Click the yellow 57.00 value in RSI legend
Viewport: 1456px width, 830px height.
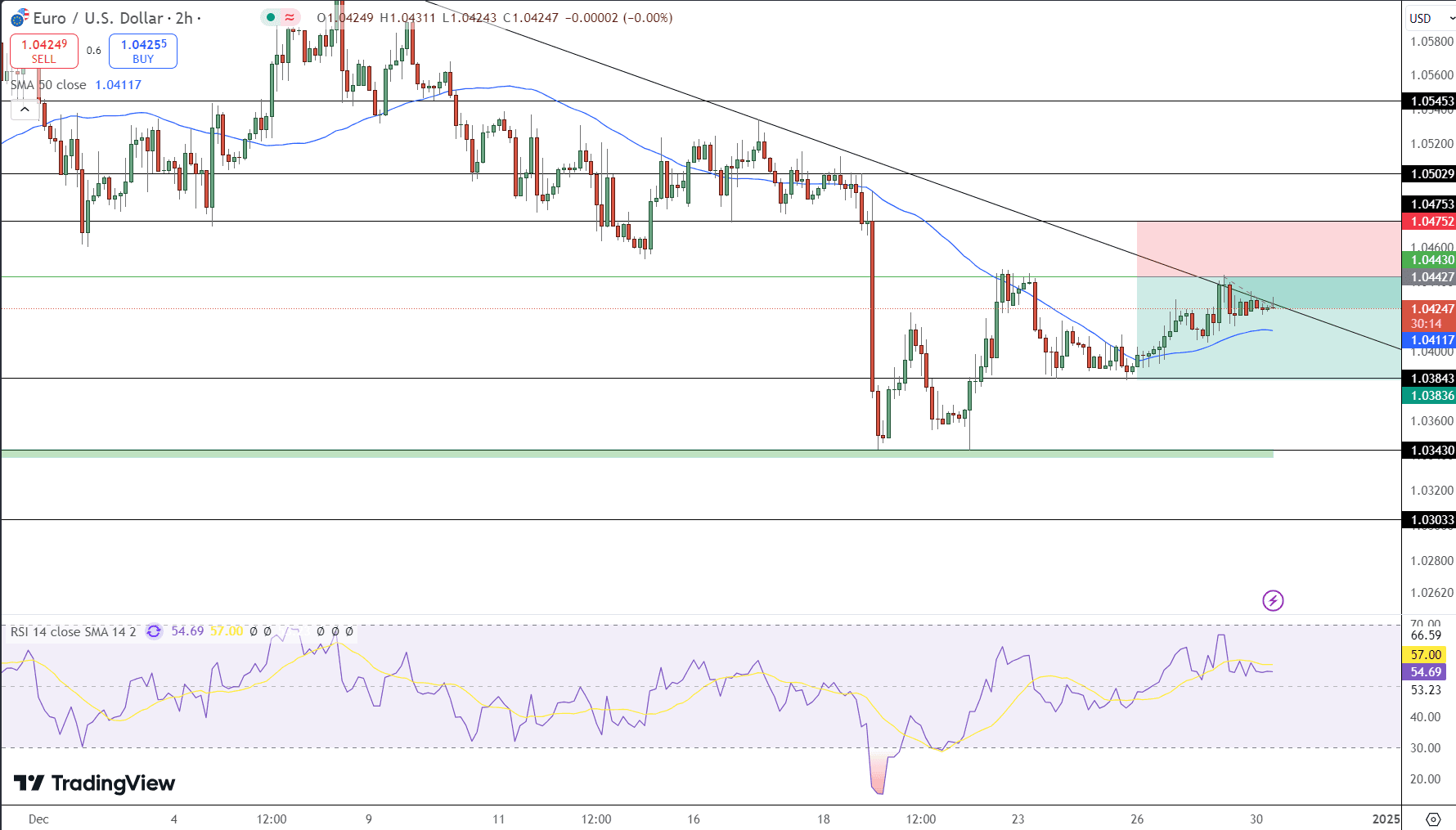coord(227,631)
